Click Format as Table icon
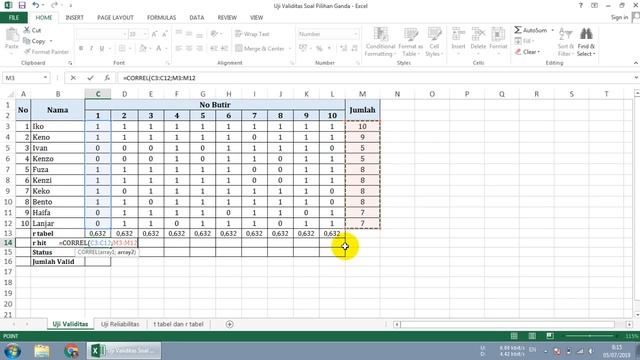640x360 pixels. (411, 35)
